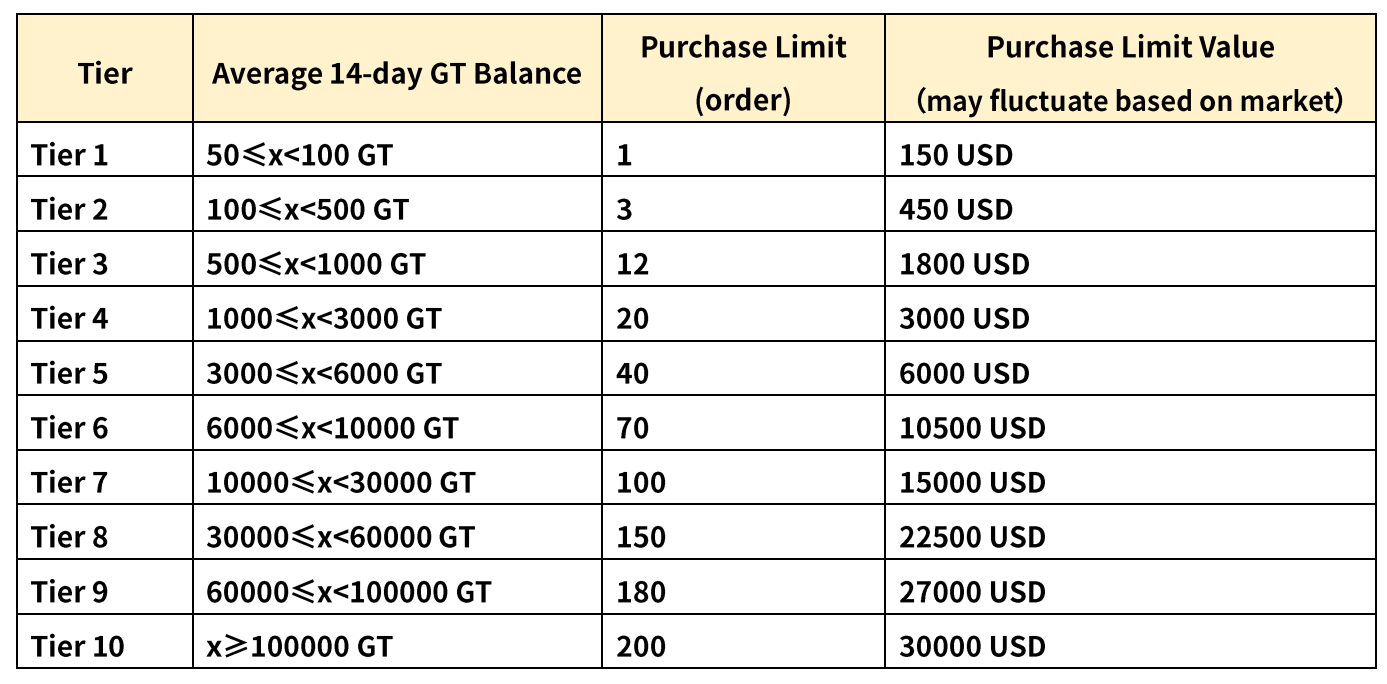The image size is (1387, 684).
Task: Click the 180 order limit cell
Action: click(x=641, y=592)
